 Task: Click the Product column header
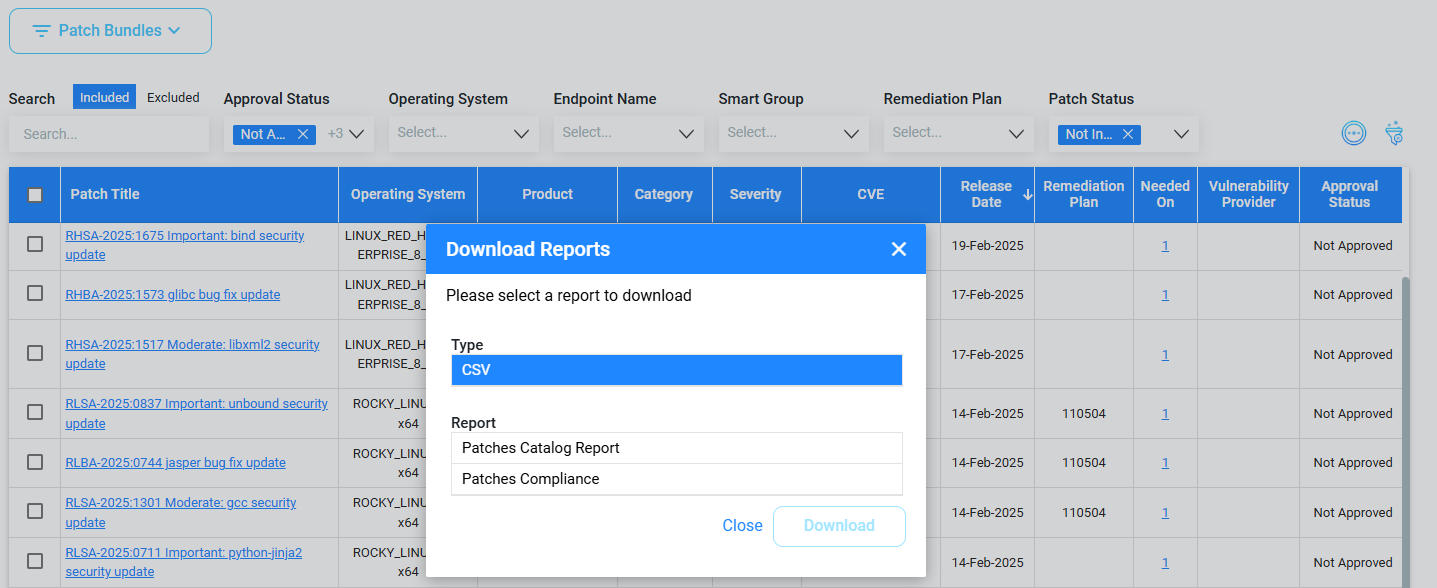tap(548, 194)
